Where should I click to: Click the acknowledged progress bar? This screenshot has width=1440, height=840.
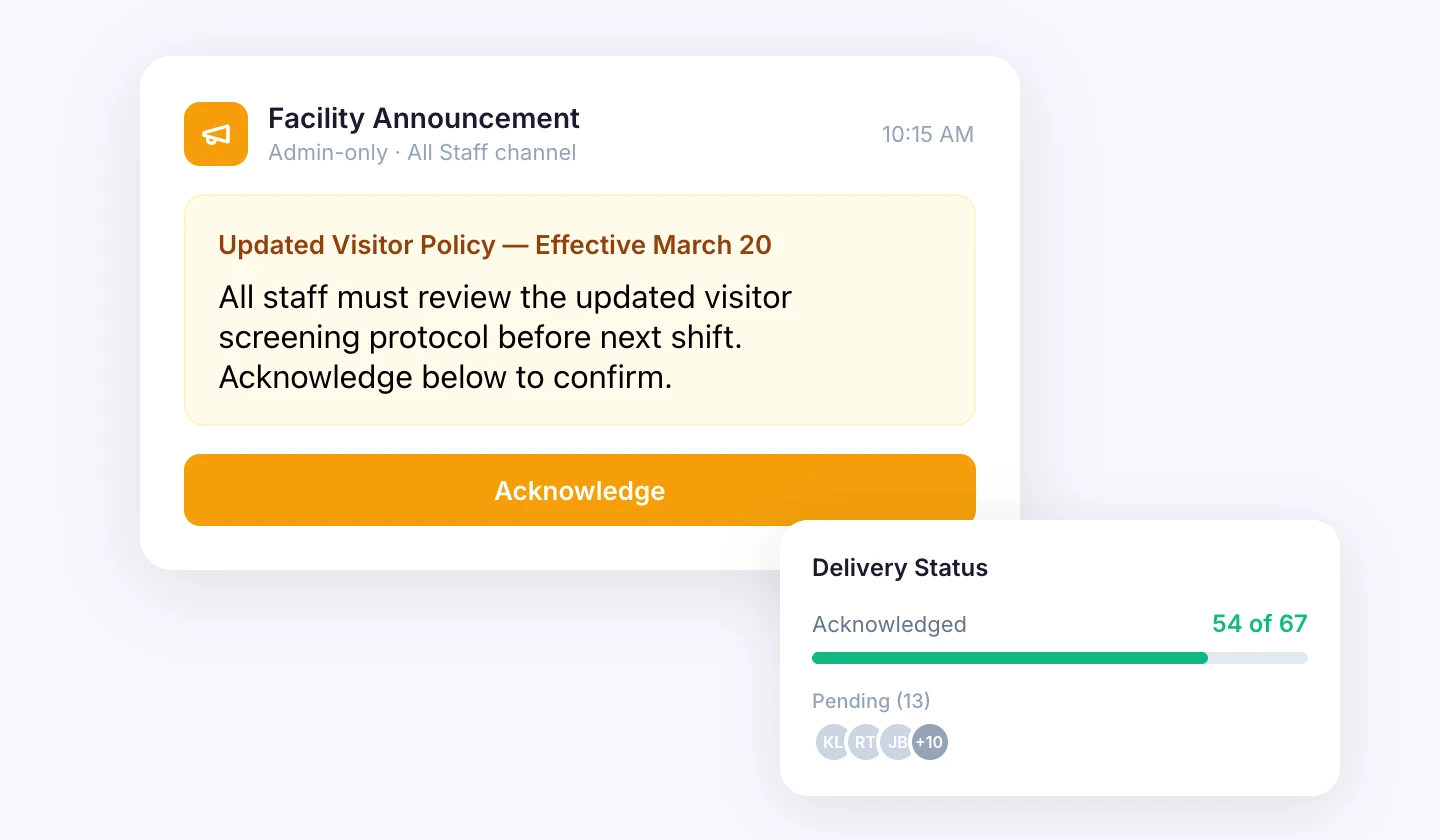pyautogui.click(x=1060, y=658)
